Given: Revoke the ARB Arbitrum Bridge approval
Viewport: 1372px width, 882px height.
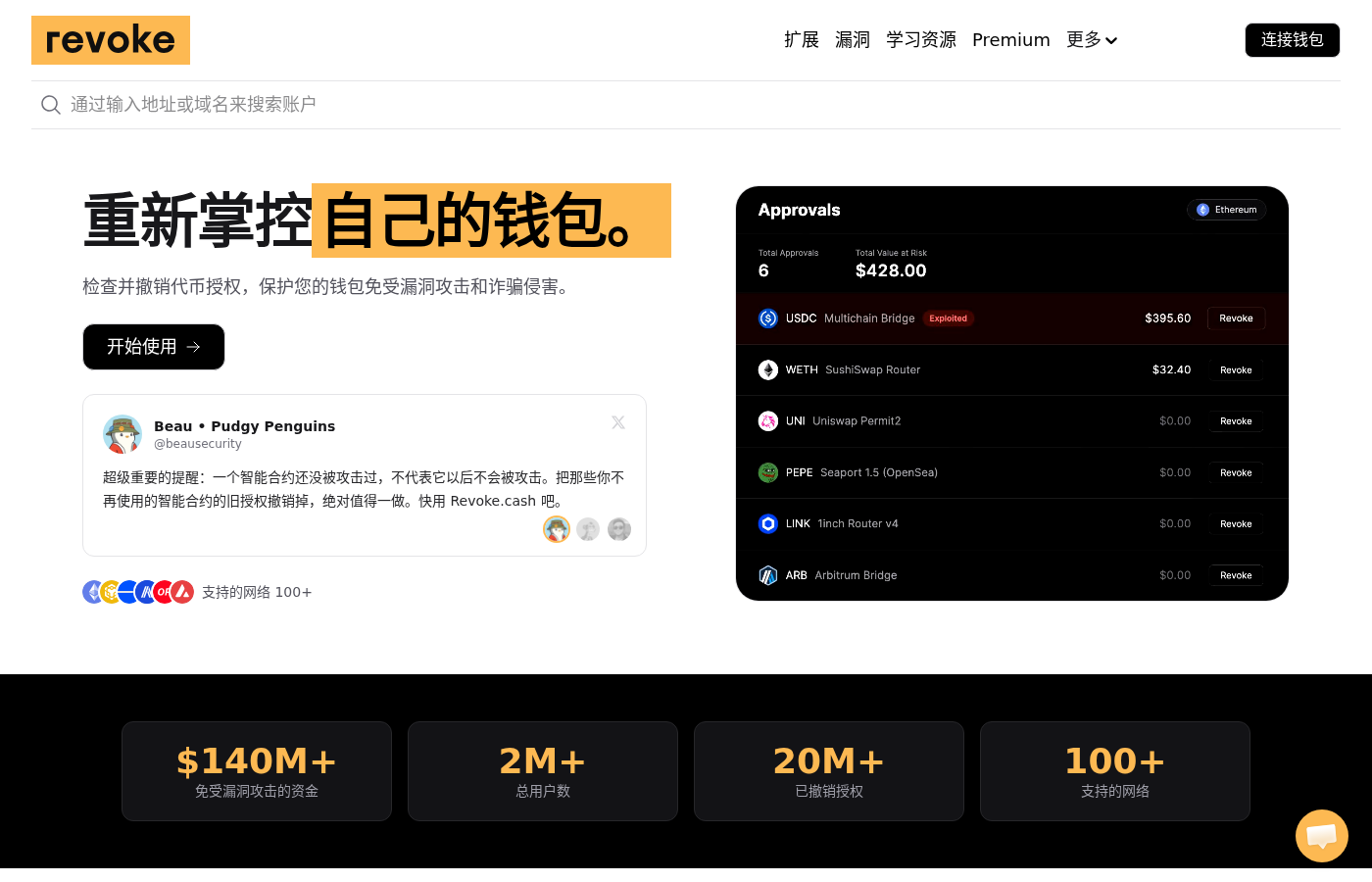Looking at the screenshot, I should (1236, 575).
